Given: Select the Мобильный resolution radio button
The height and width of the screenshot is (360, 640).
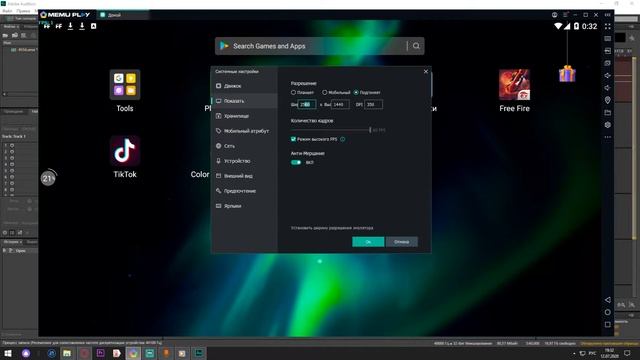Looking at the screenshot, I should pos(324,93).
